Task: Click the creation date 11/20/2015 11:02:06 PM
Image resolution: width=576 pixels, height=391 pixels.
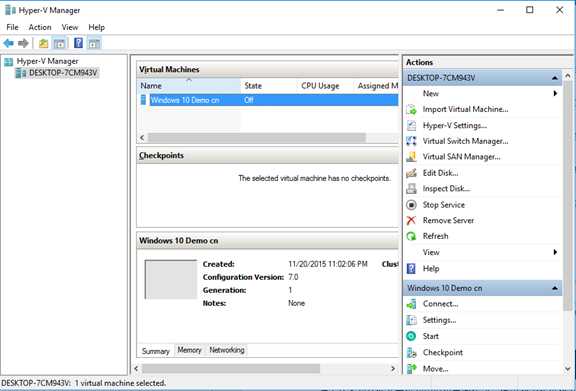Action: point(328,264)
